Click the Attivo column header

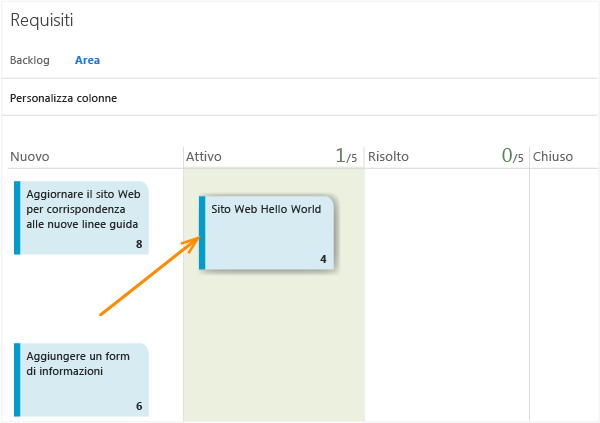(x=204, y=156)
